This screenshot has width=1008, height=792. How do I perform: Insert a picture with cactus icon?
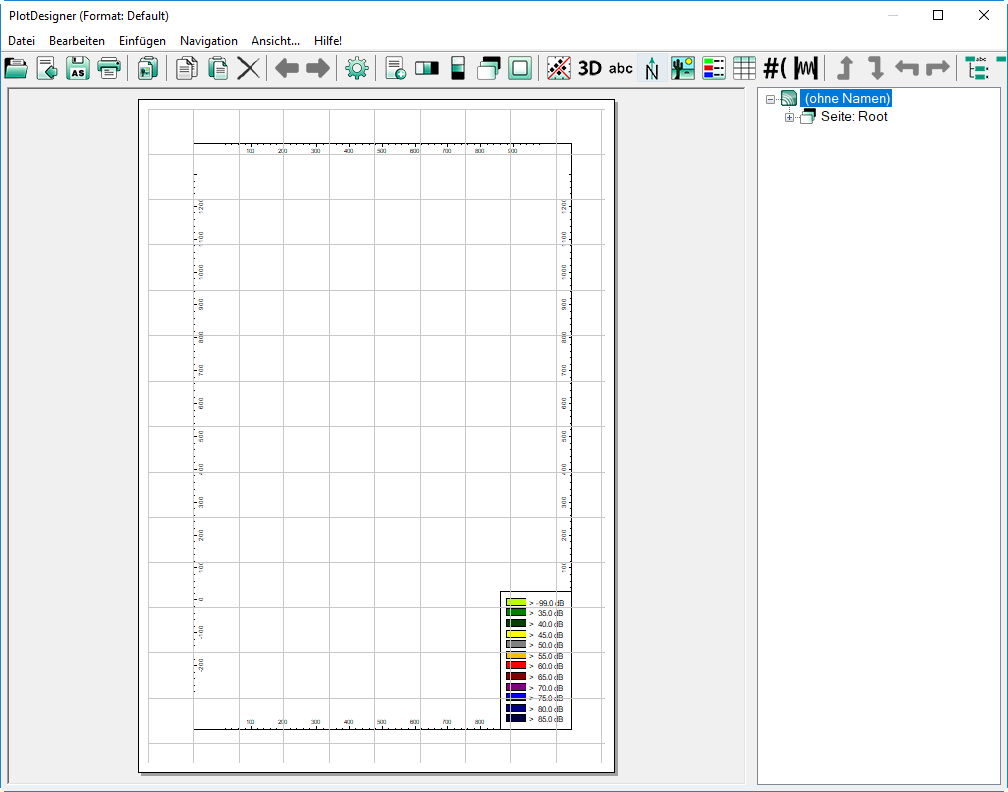(x=683, y=68)
